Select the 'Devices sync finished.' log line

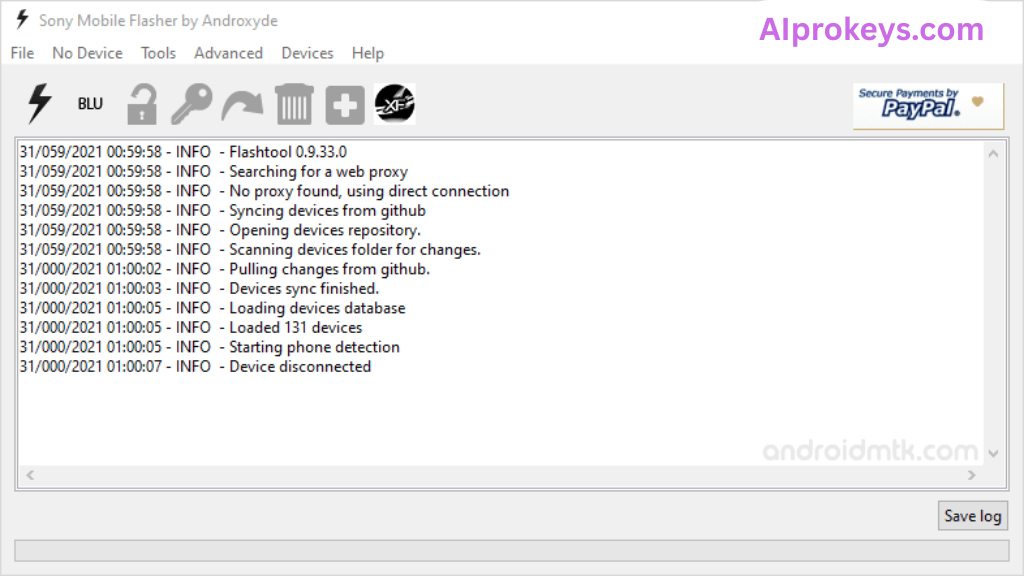pos(199,289)
